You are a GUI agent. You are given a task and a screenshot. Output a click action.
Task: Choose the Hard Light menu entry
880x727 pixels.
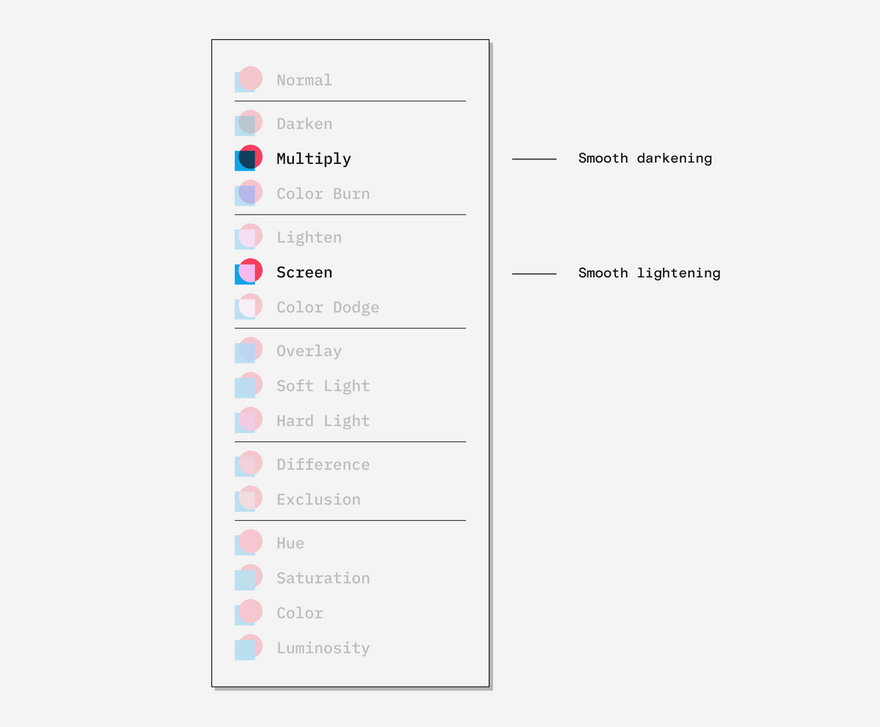pos(323,421)
